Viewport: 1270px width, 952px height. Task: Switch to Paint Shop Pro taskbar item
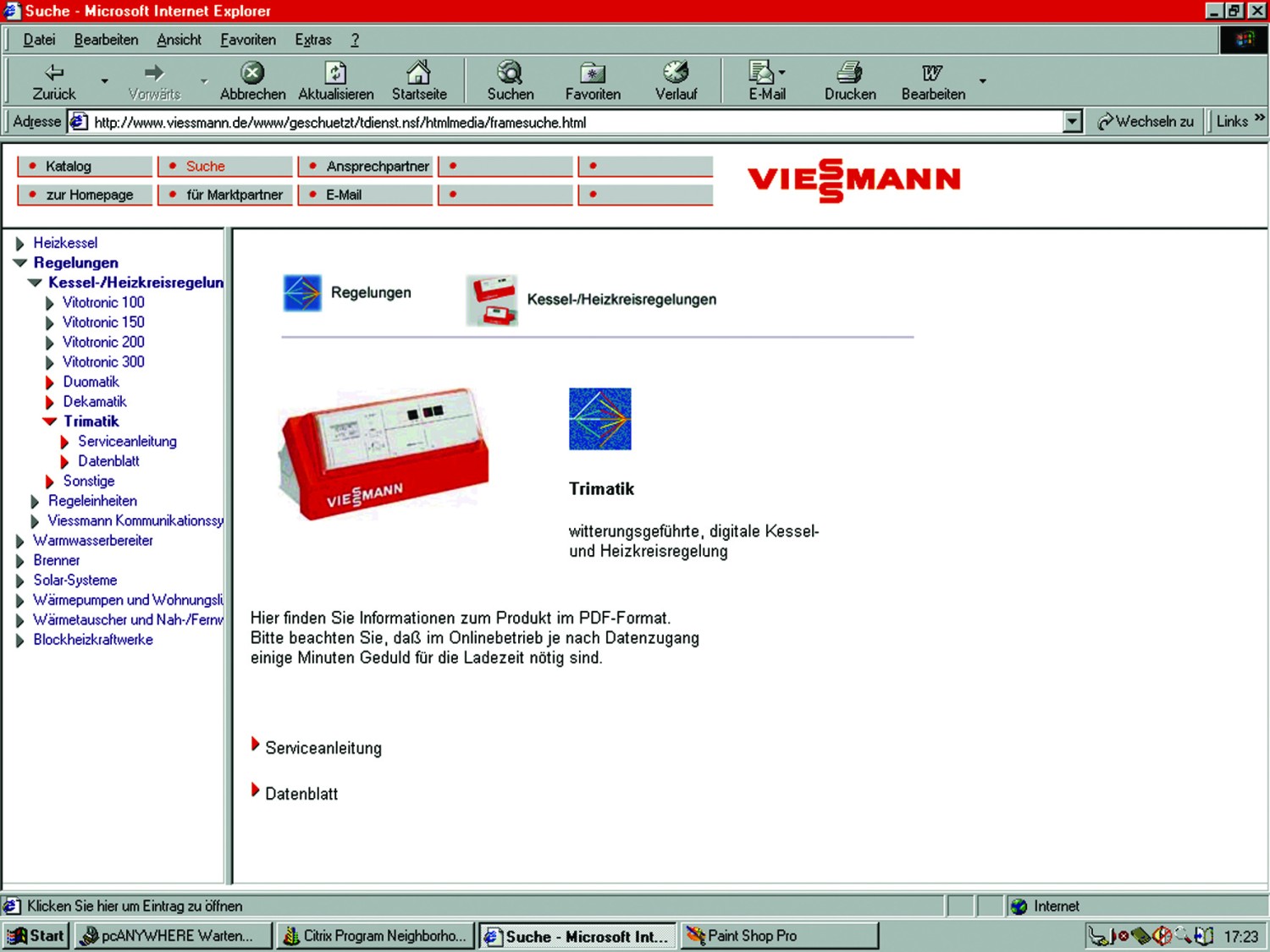tap(780, 936)
